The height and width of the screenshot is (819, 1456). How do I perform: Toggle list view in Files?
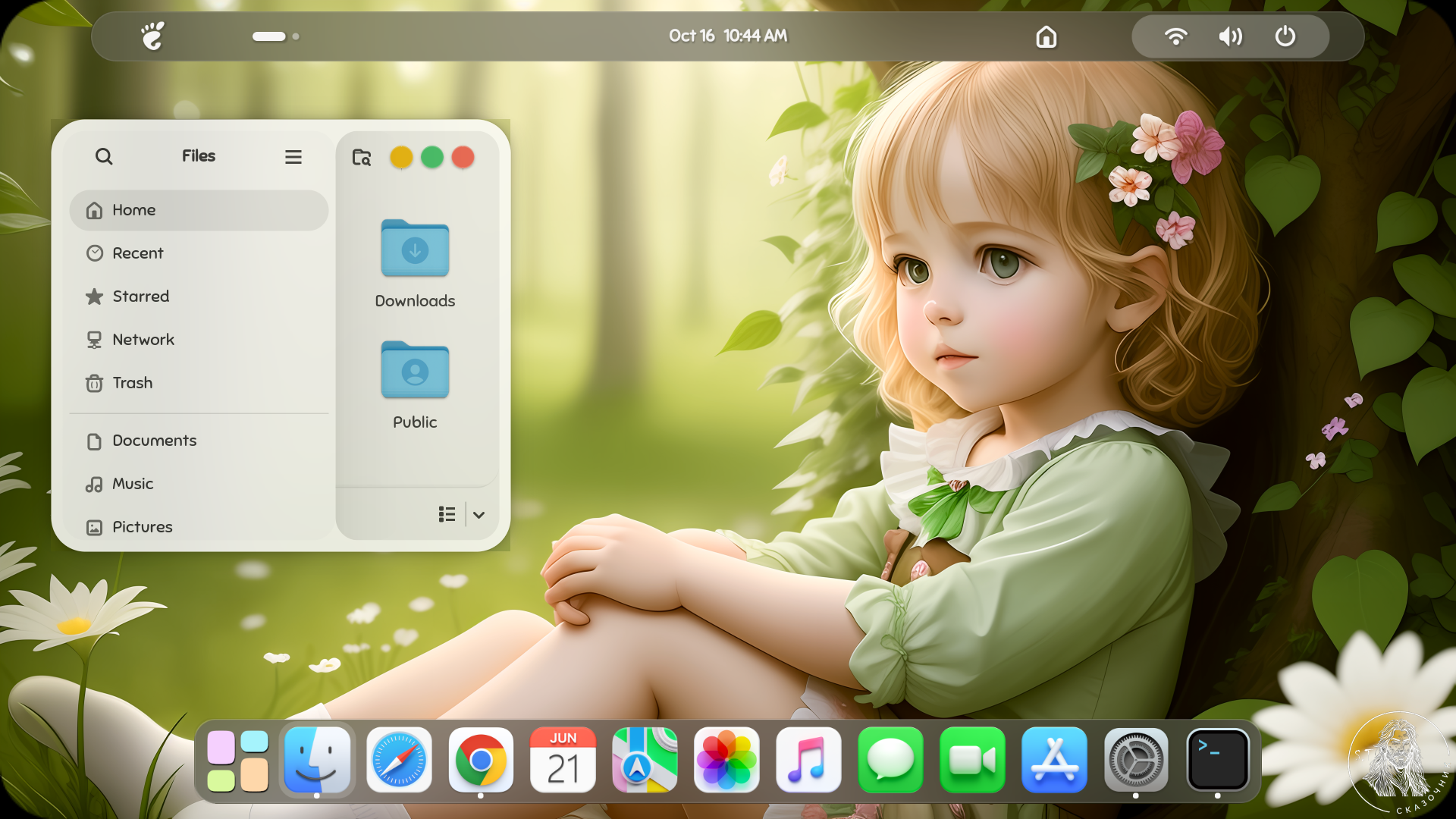pos(447,514)
